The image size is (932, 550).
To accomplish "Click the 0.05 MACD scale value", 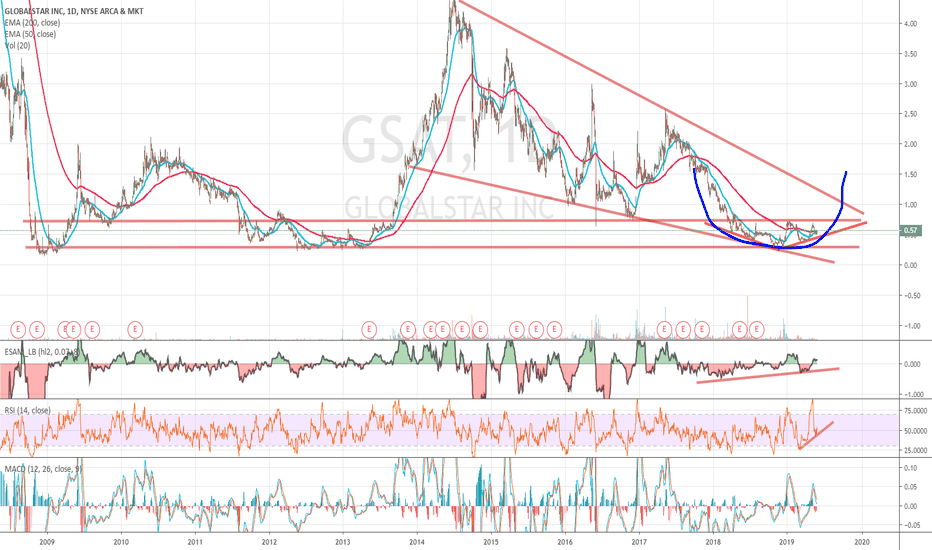I will click(x=910, y=488).
